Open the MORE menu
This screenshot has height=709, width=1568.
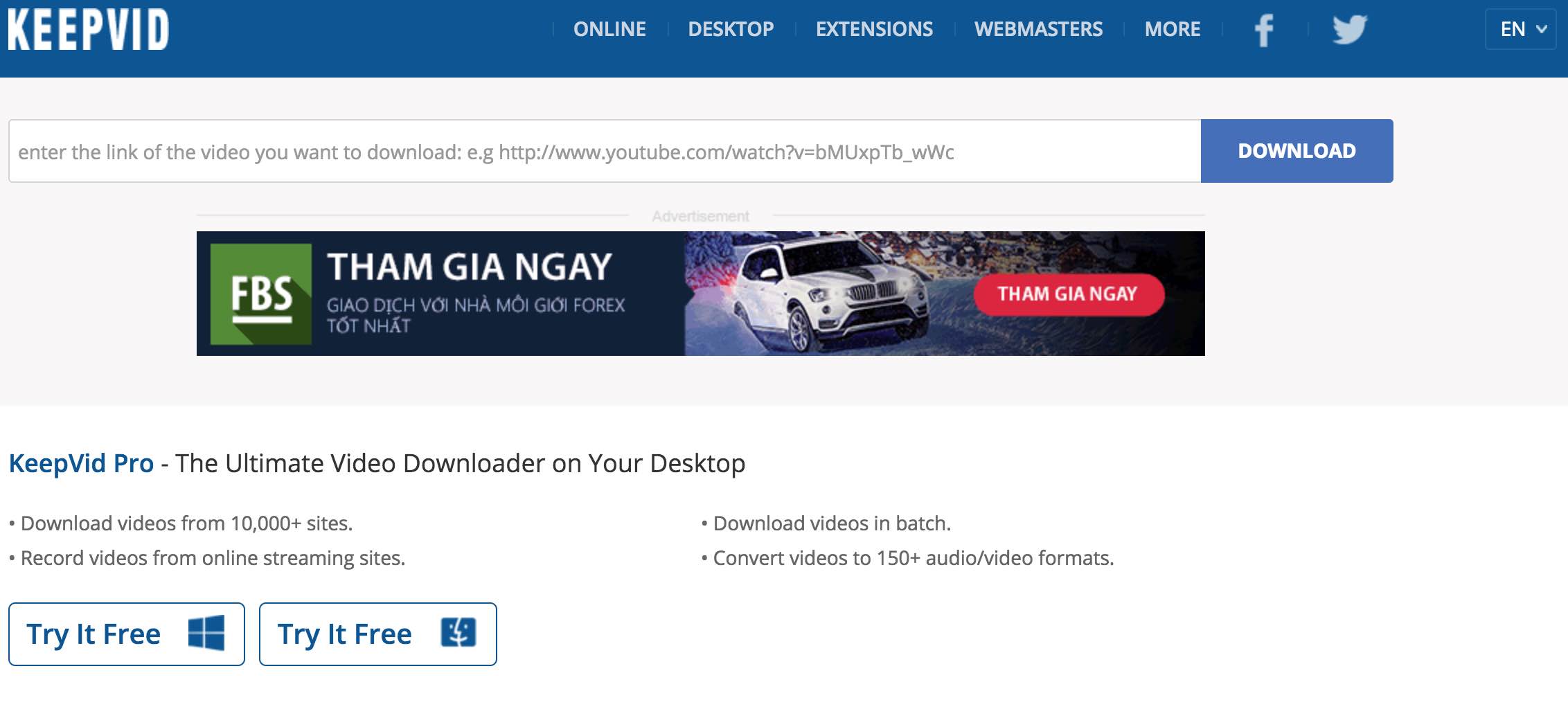(1173, 29)
